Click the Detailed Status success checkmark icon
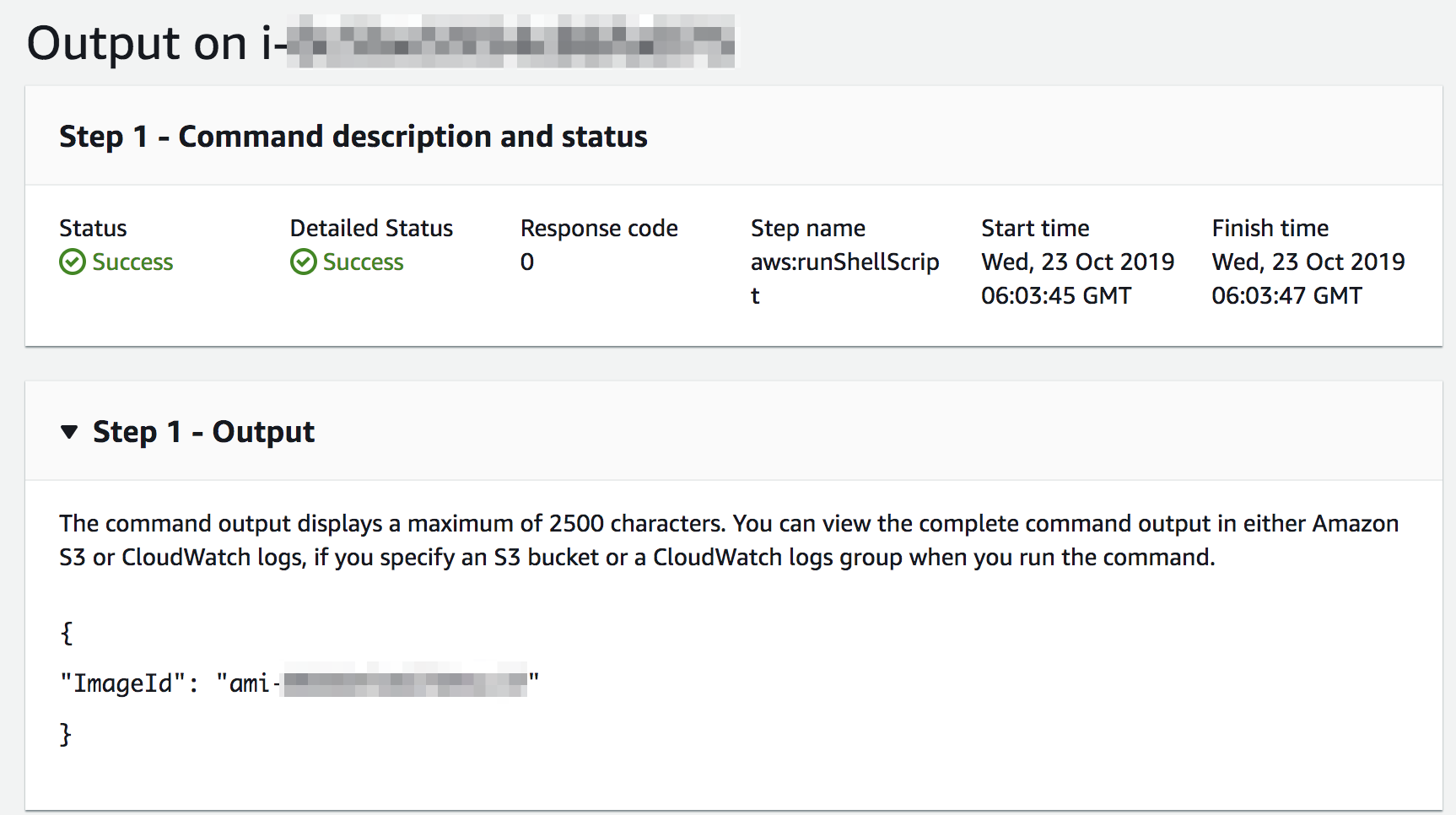1456x815 pixels. click(x=304, y=262)
